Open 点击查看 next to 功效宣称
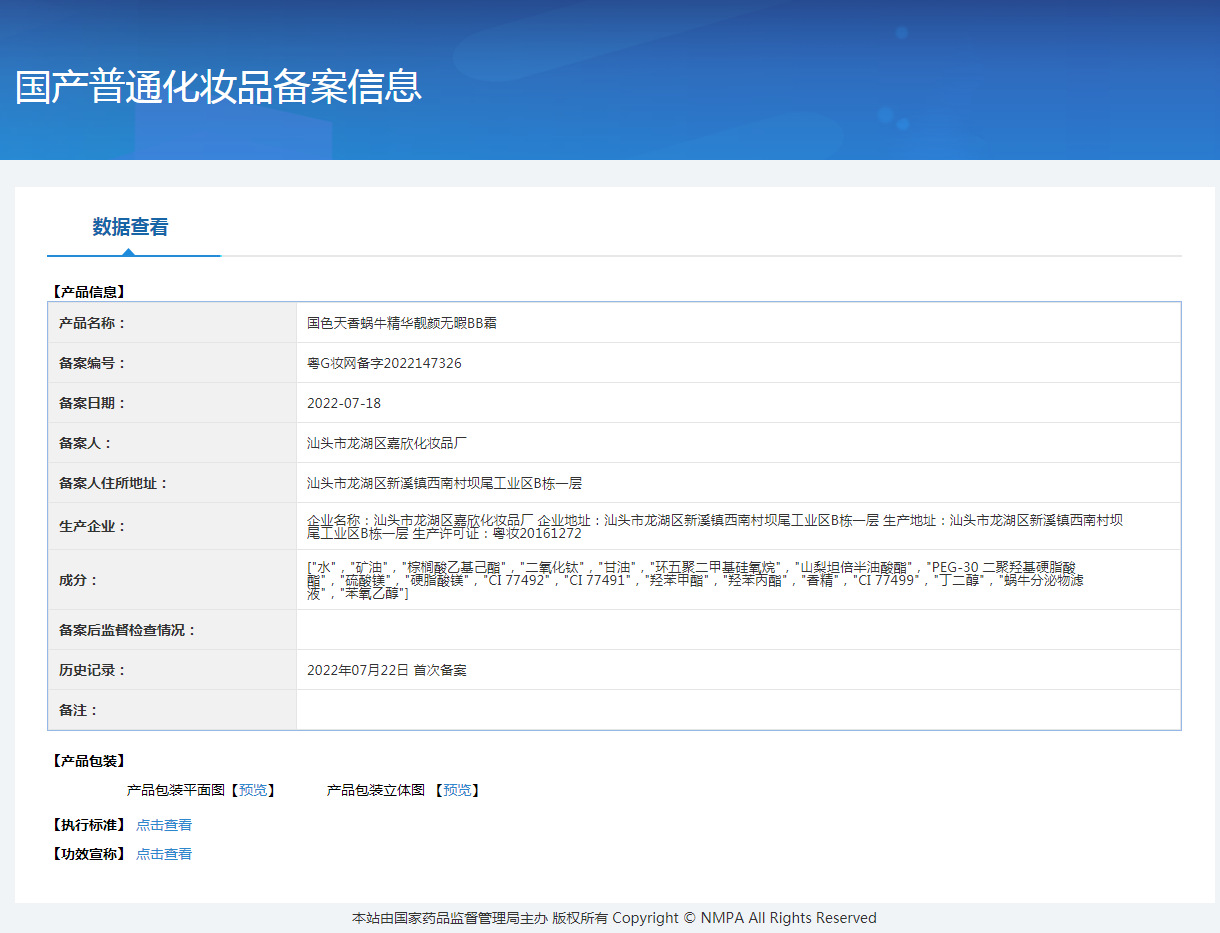The image size is (1220, 933). click(164, 854)
